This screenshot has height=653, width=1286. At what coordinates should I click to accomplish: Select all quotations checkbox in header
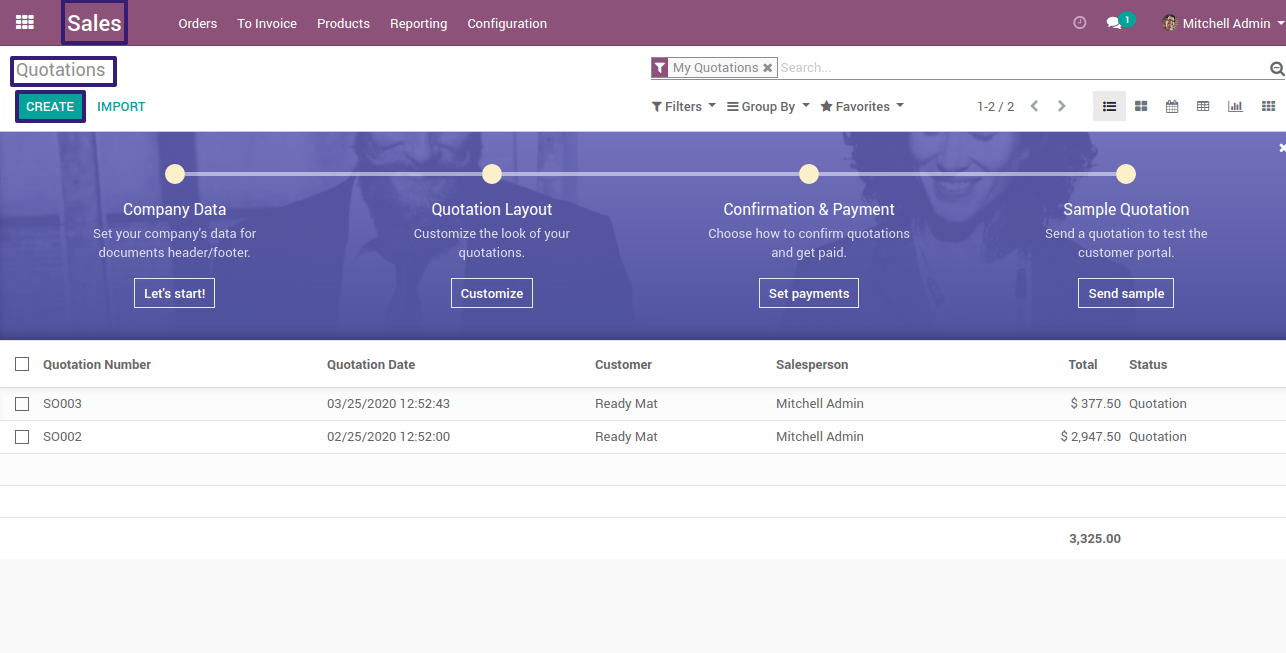(x=22, y=364)
